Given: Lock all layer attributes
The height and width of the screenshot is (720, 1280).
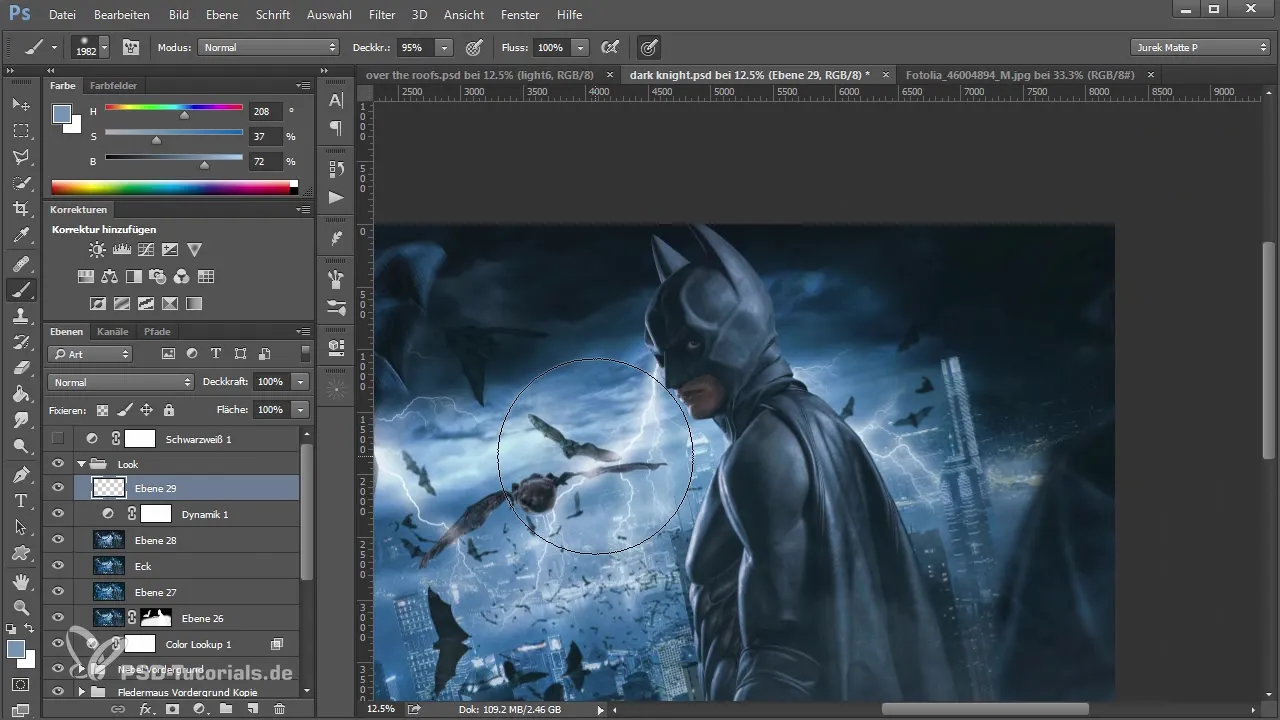Looking at the screenshot, I should pyautogui.click(x=168, y=410).
